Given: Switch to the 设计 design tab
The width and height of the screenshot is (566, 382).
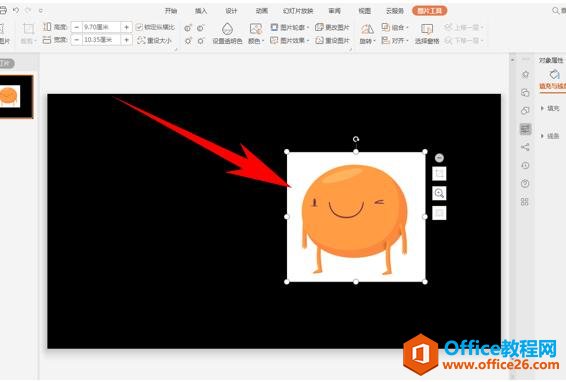Looking at the screenshot, I should tap(231, 11).
